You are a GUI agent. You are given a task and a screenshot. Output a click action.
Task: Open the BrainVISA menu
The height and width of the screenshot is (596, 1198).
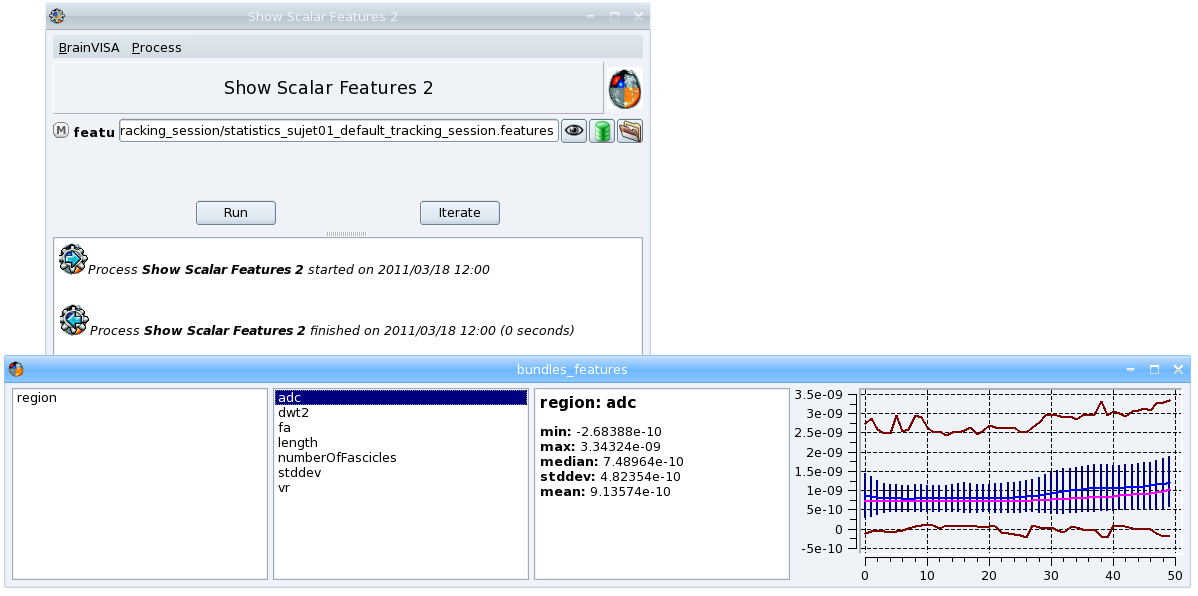point(90,47)
